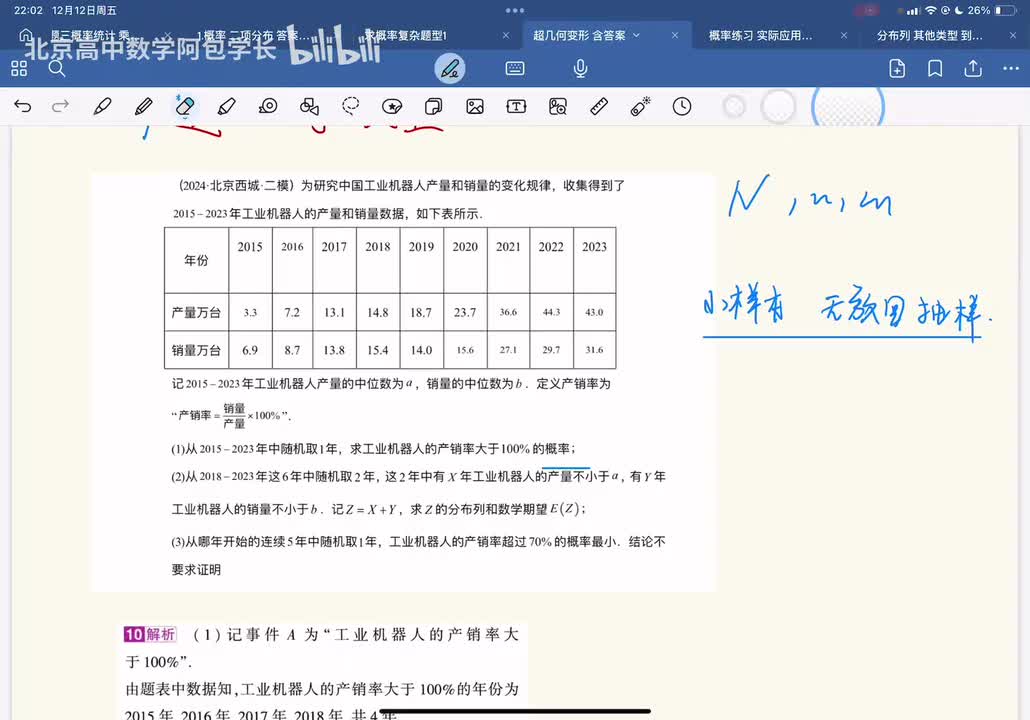Screen dimensions: 1030x720
Task: Insert an image from photos
Action: coord(475,106)
